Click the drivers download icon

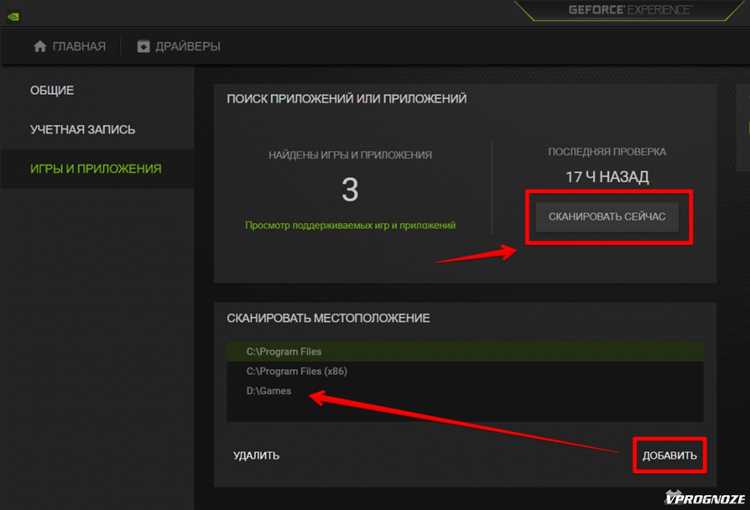point(143,46)
